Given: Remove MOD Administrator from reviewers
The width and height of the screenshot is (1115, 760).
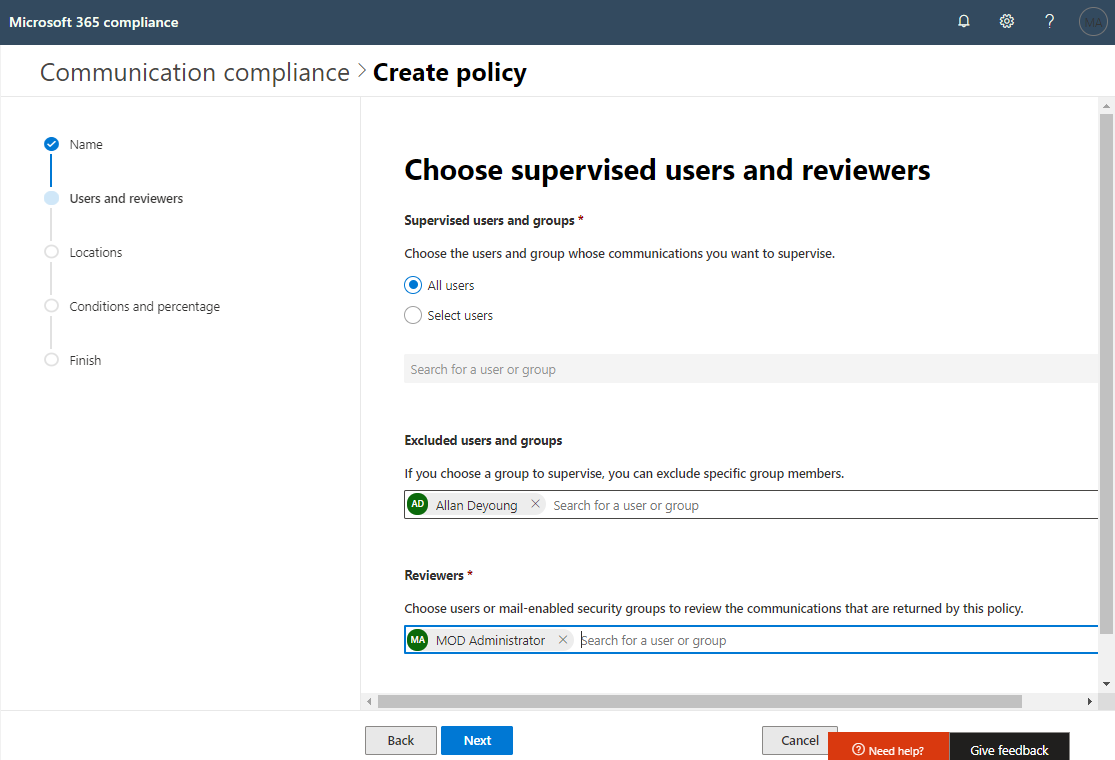Looking at the screenshot, I should 563,640.
